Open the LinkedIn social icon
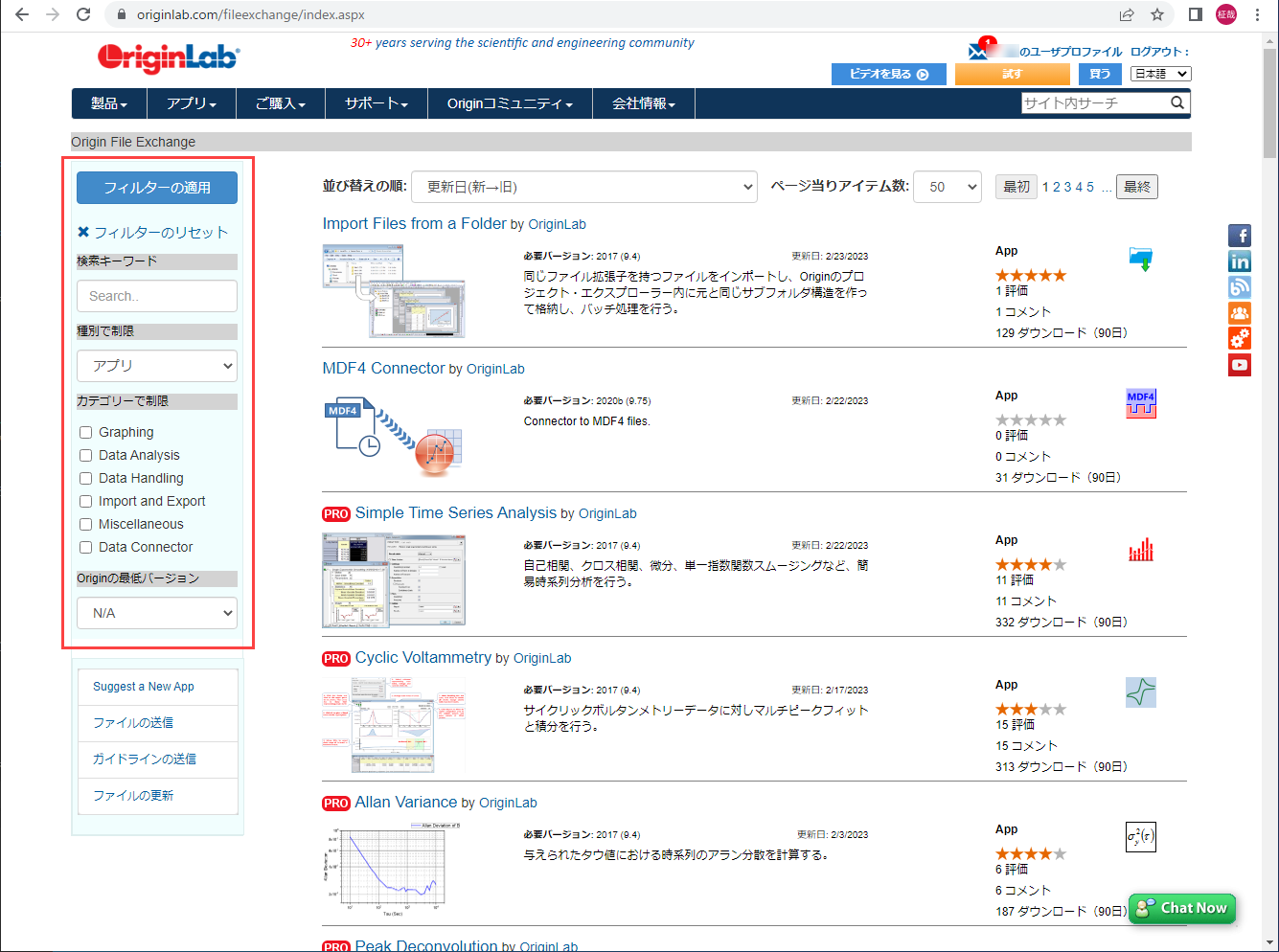 [1240, 261]
